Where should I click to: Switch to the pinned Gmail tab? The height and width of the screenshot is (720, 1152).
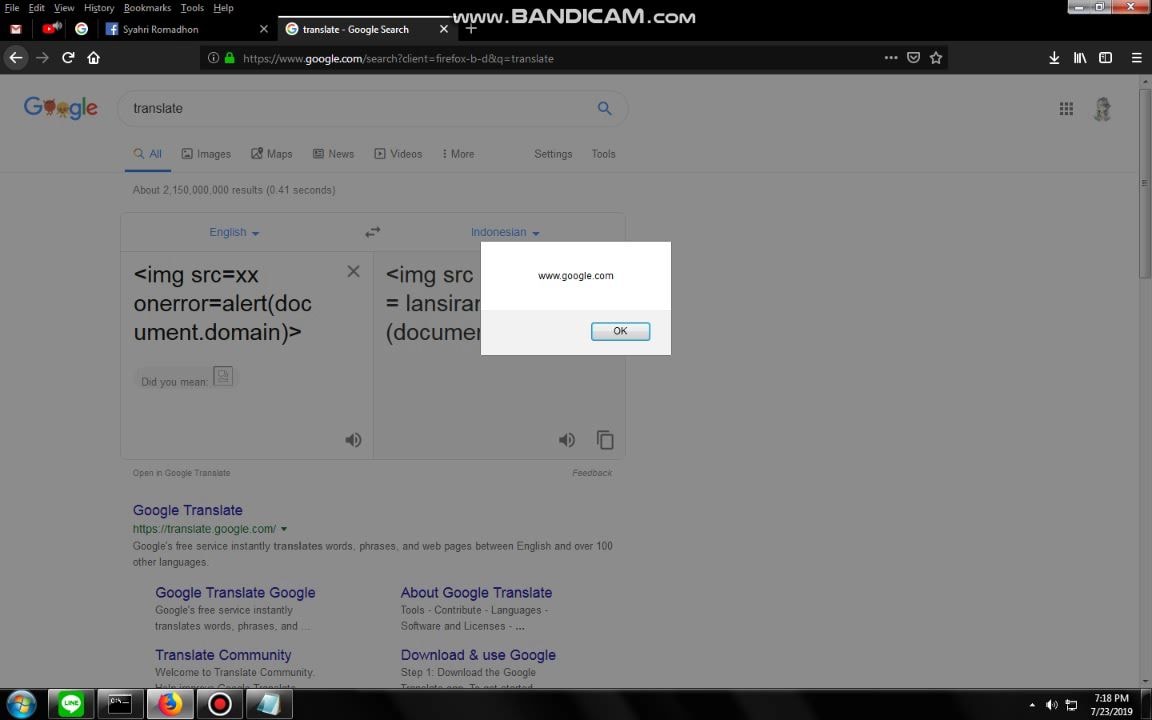click(x=16, y=29)
